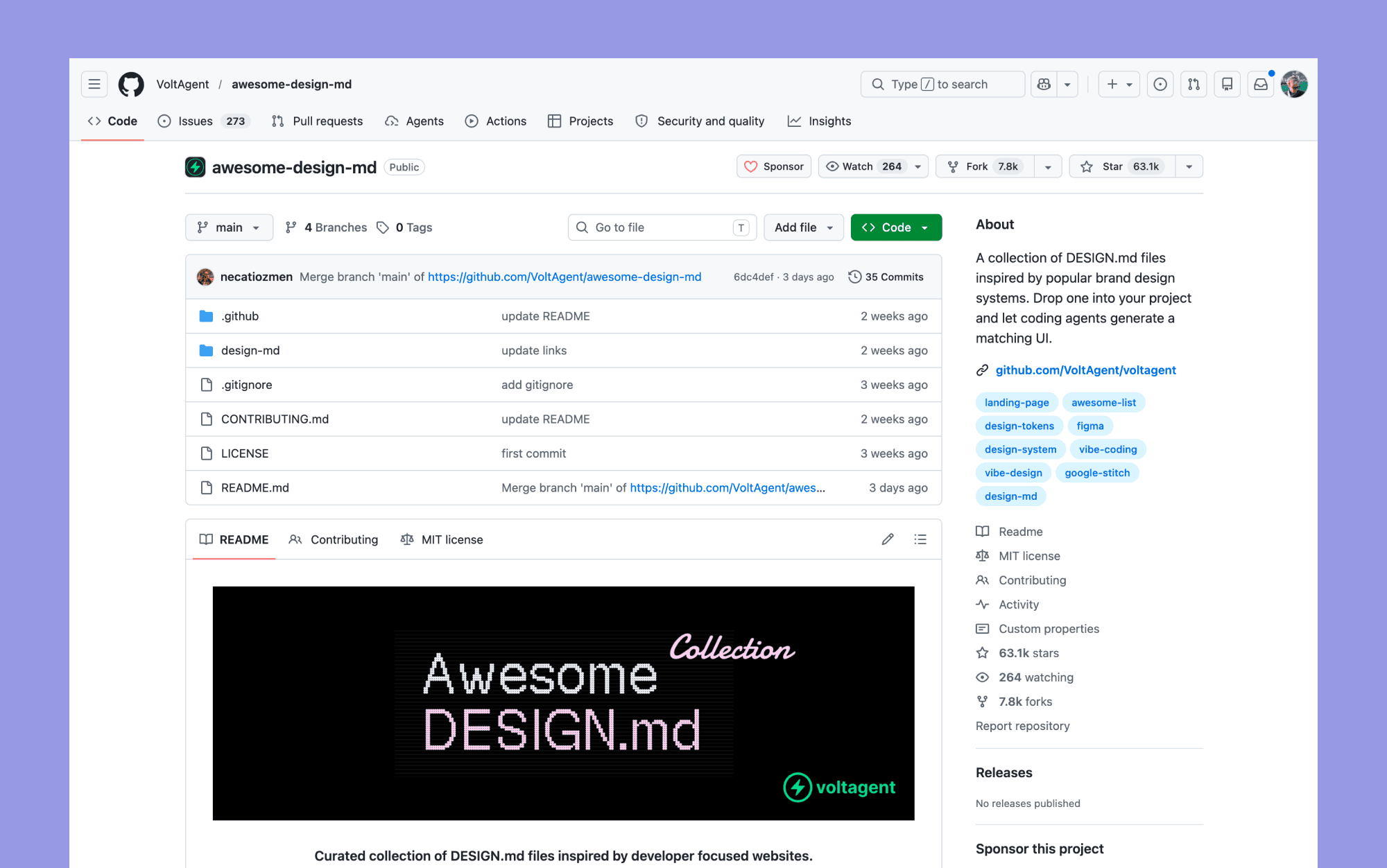1387x868 pixels.
Task: Open the GitHub homepage logo
Action: click(x=131, y=84)
